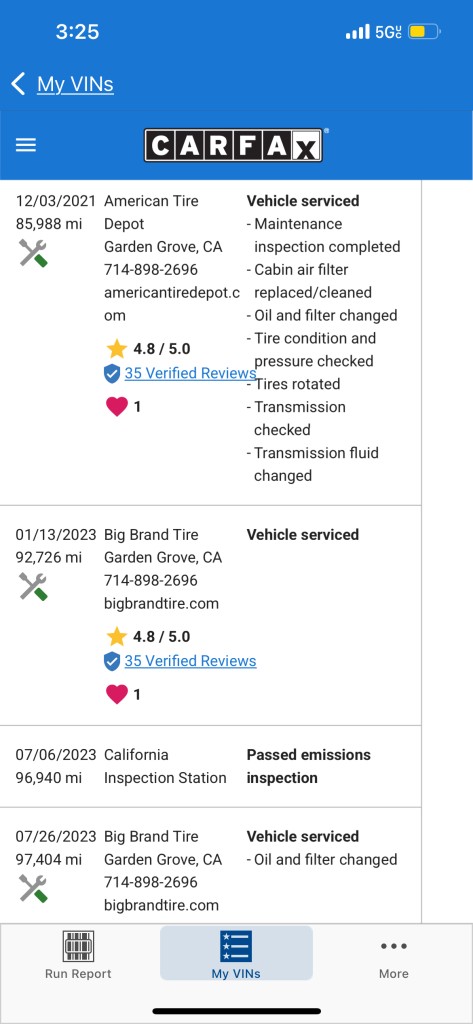Tap the CARFAX logo
The image size is (473, 1024).
pos(233,144)
